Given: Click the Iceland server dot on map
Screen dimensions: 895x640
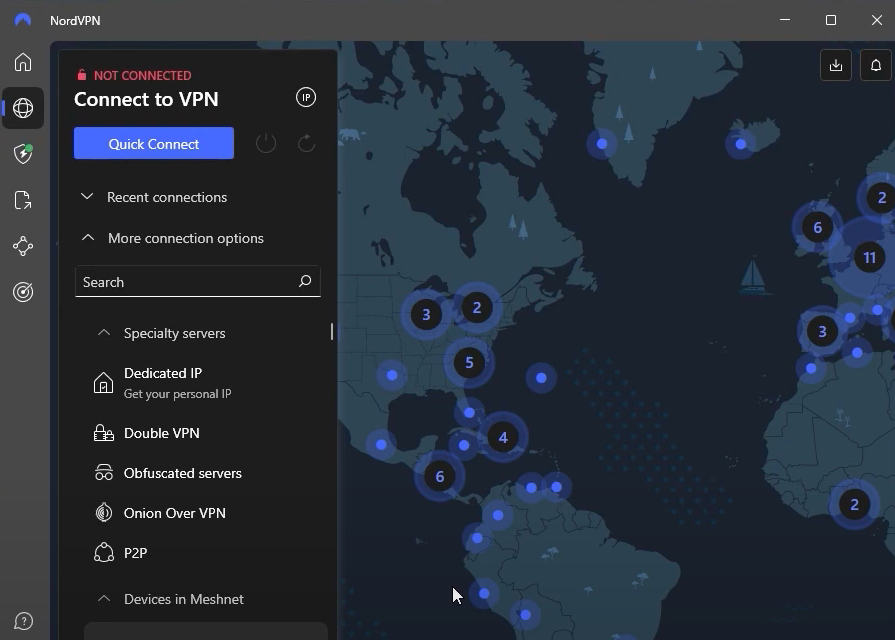Looking at the screenshot, I should pos(740,144).
